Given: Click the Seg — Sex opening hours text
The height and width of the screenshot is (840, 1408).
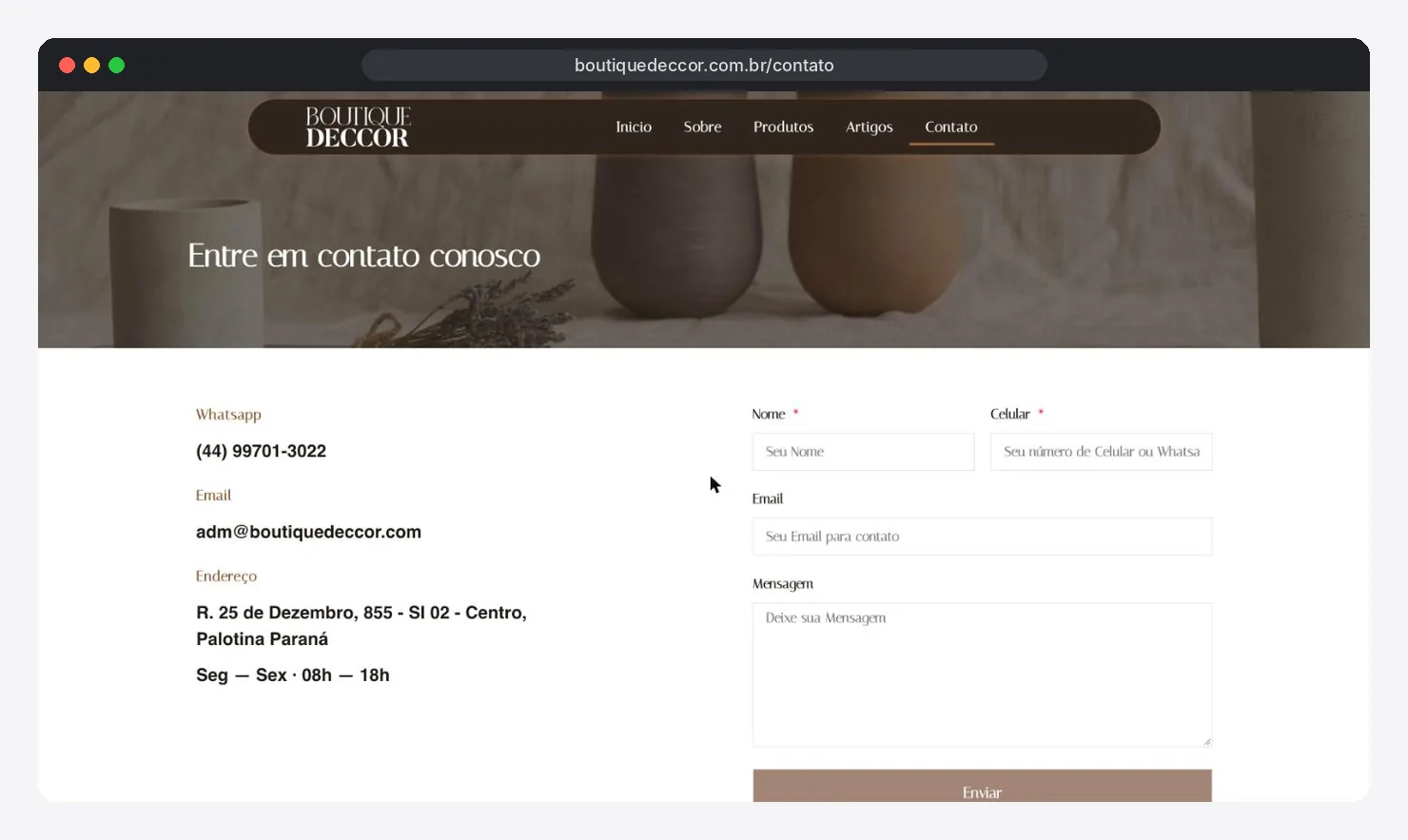Looking at the screenshot, I should point(293,674).
